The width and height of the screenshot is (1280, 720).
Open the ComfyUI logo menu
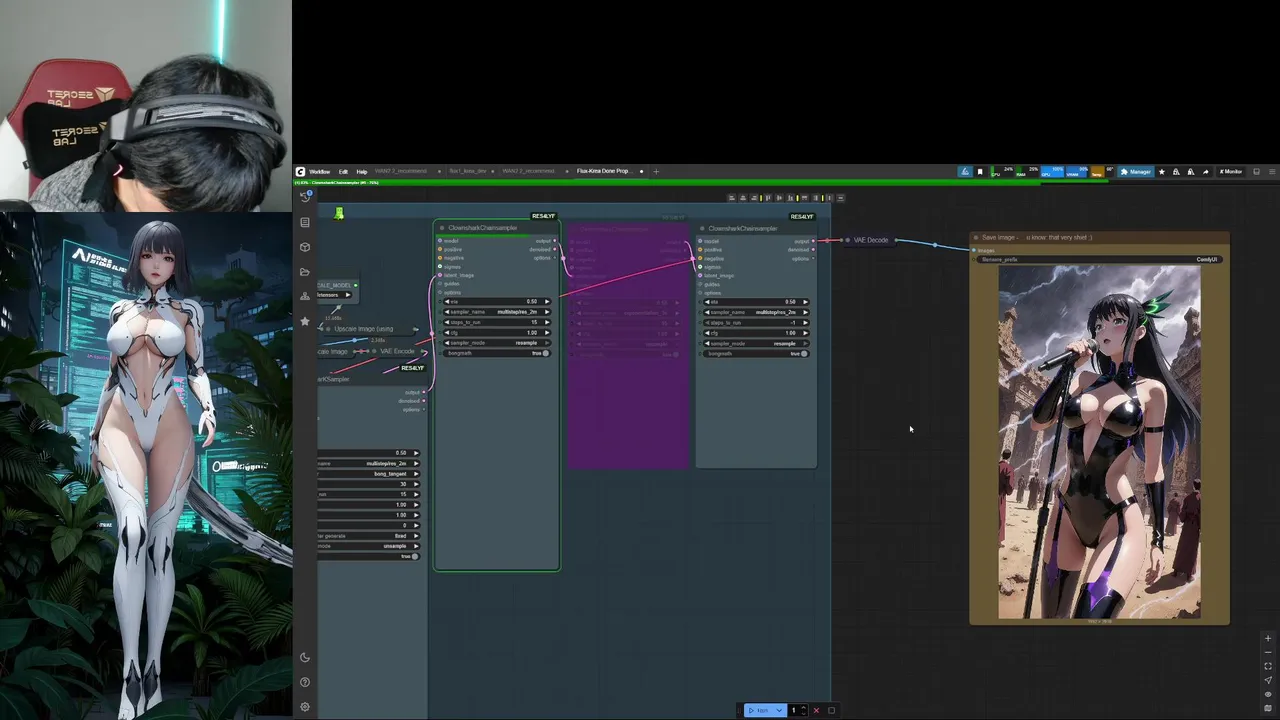(x=300, y=171)
